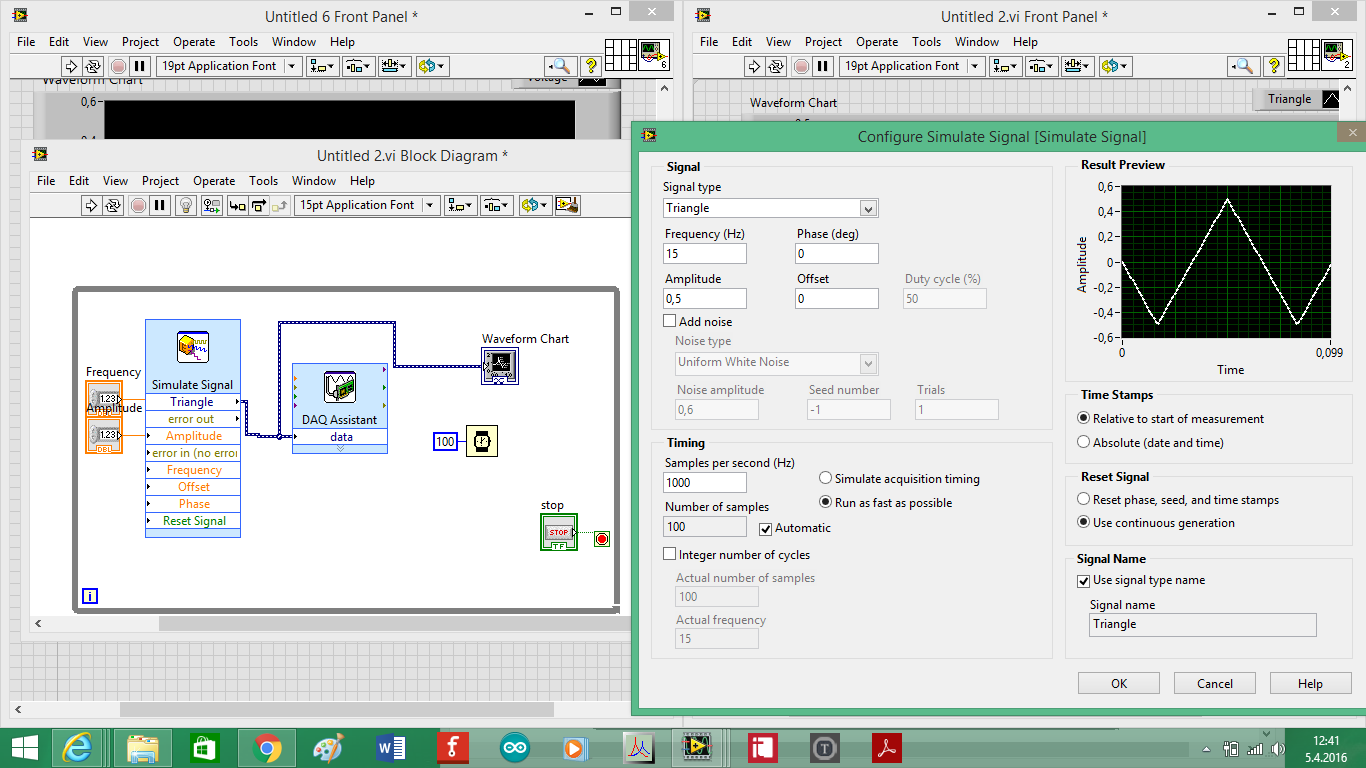Click Abort Execution in Block Diagram toolbar

[x=138, y=205]
